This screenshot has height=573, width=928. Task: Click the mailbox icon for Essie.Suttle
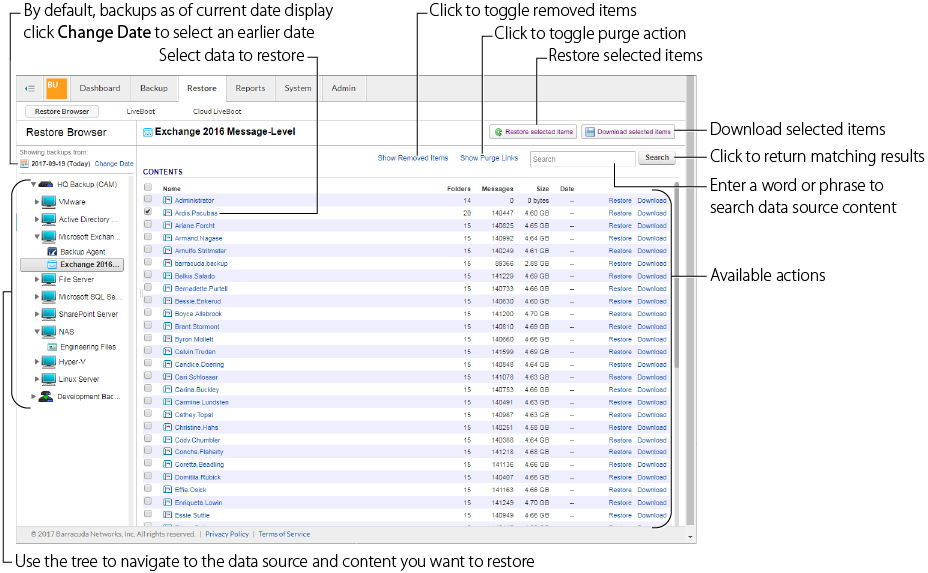click(x=167, y=515)
